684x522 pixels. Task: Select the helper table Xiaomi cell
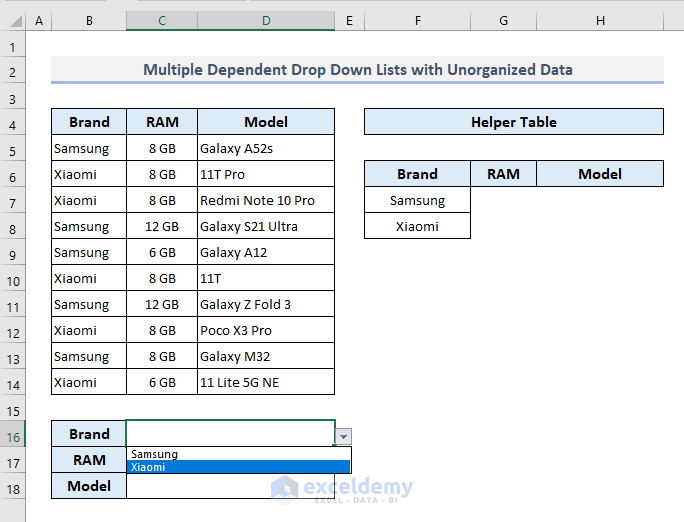pos(417,226)
